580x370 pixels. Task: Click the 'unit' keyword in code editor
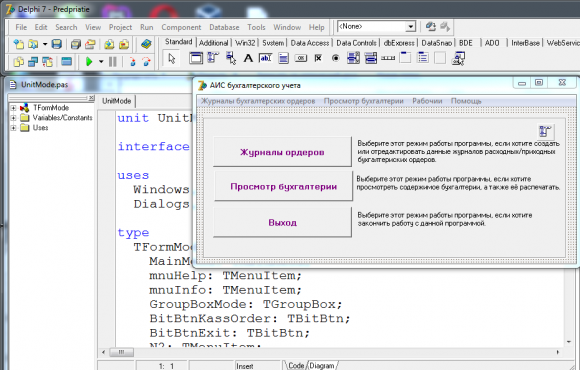tap(133, 118)
